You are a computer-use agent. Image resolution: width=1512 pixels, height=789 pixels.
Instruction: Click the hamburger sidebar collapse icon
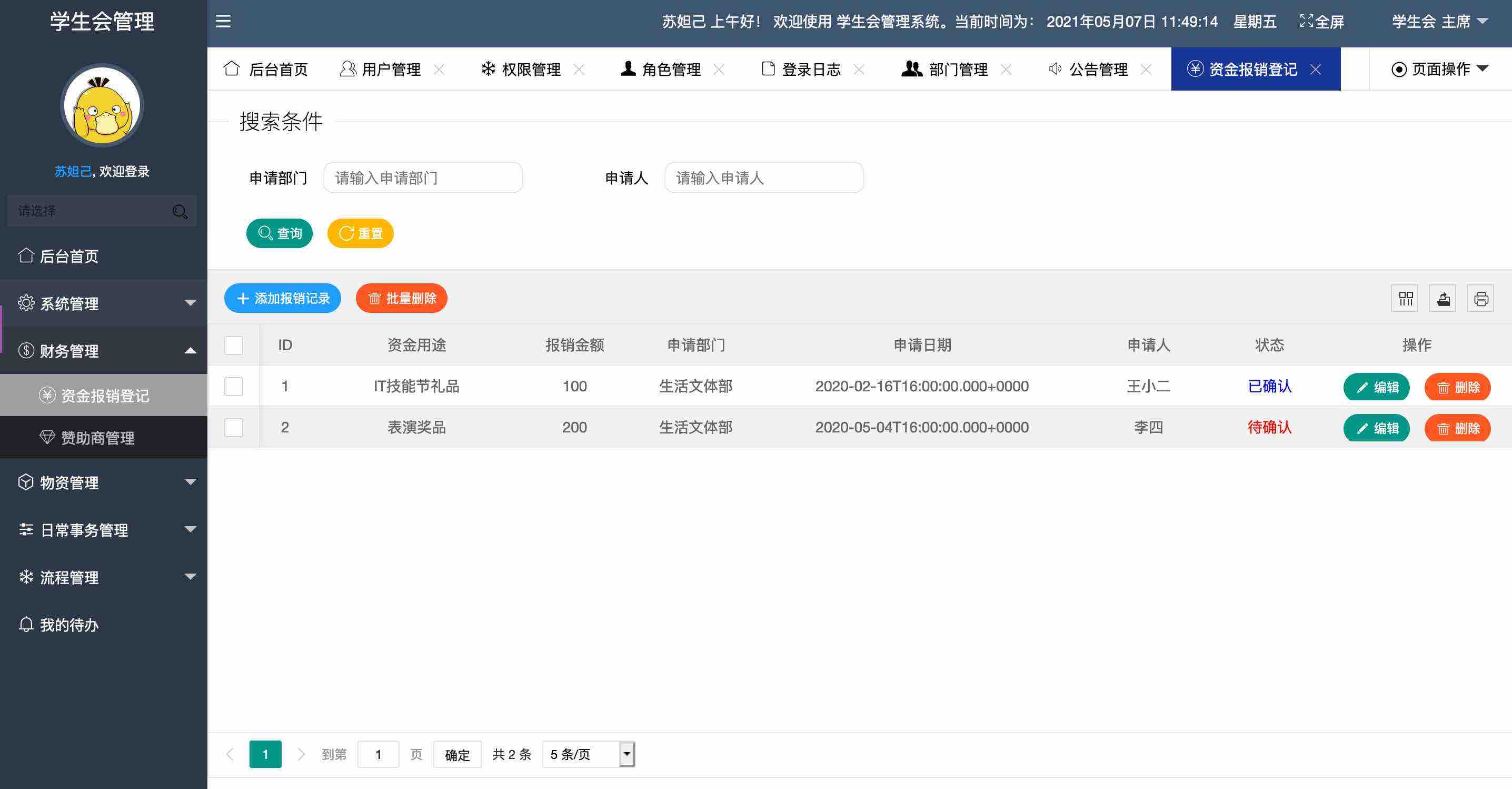point(223,22)
